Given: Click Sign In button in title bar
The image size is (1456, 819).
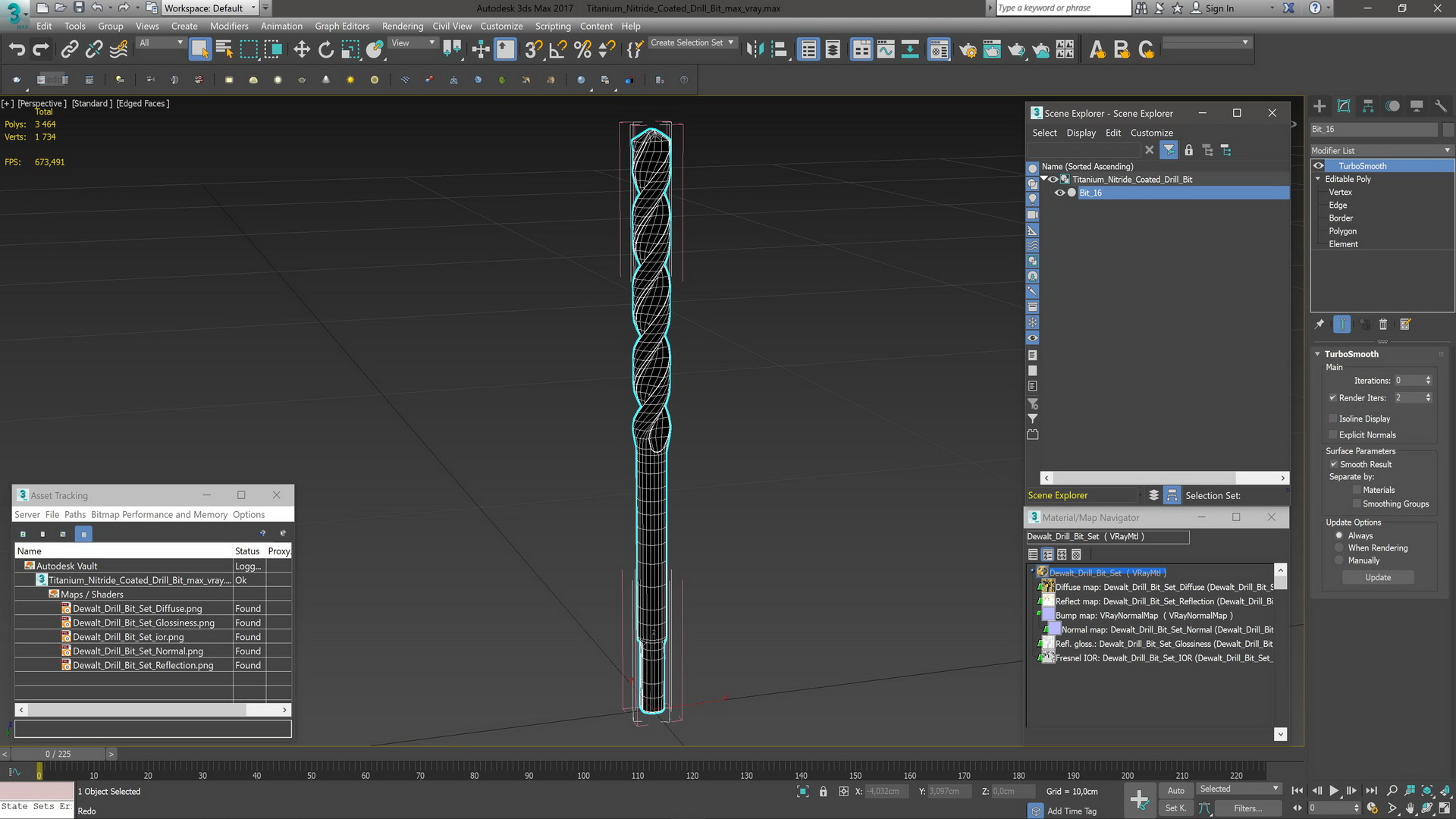Looking at the screenshot, I should pyautogui.click(x=1219, y=8).
